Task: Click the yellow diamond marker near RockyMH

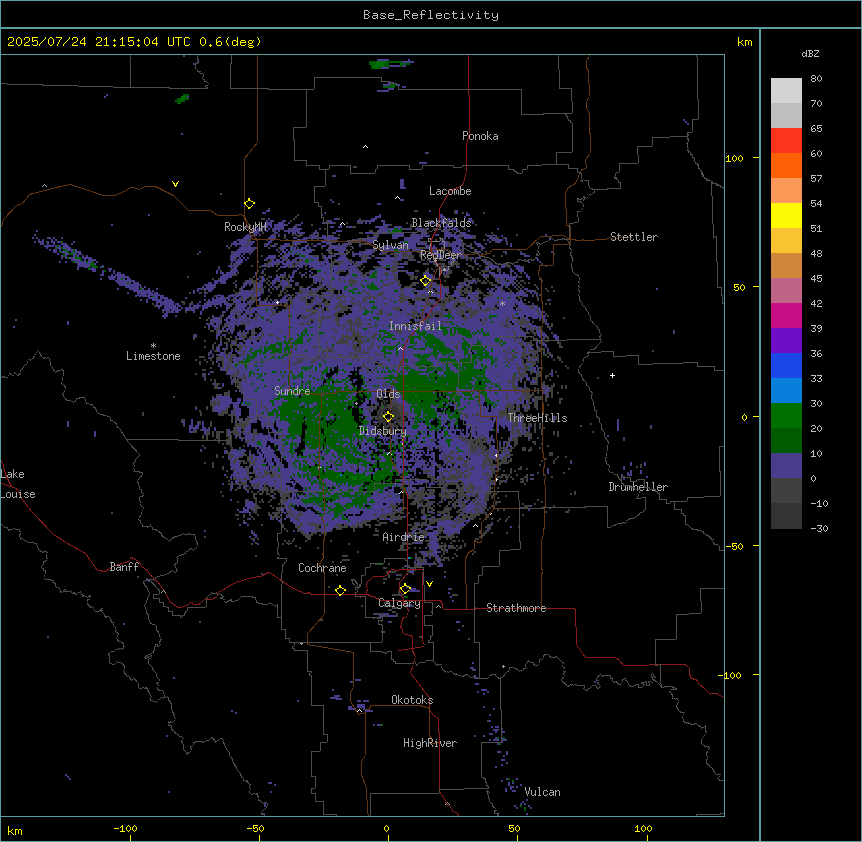Action: [x=250, y=204]
